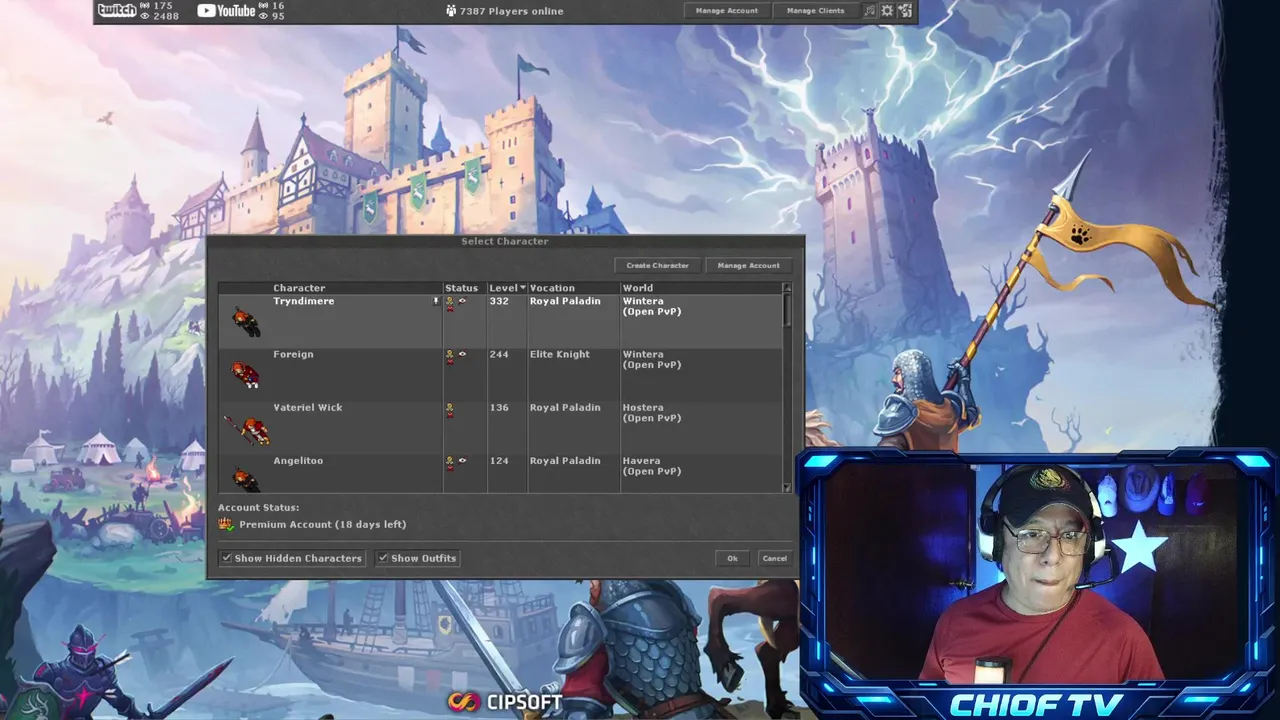
Task: Click the 7387 Players online text
Action: [x=511, y=11]
